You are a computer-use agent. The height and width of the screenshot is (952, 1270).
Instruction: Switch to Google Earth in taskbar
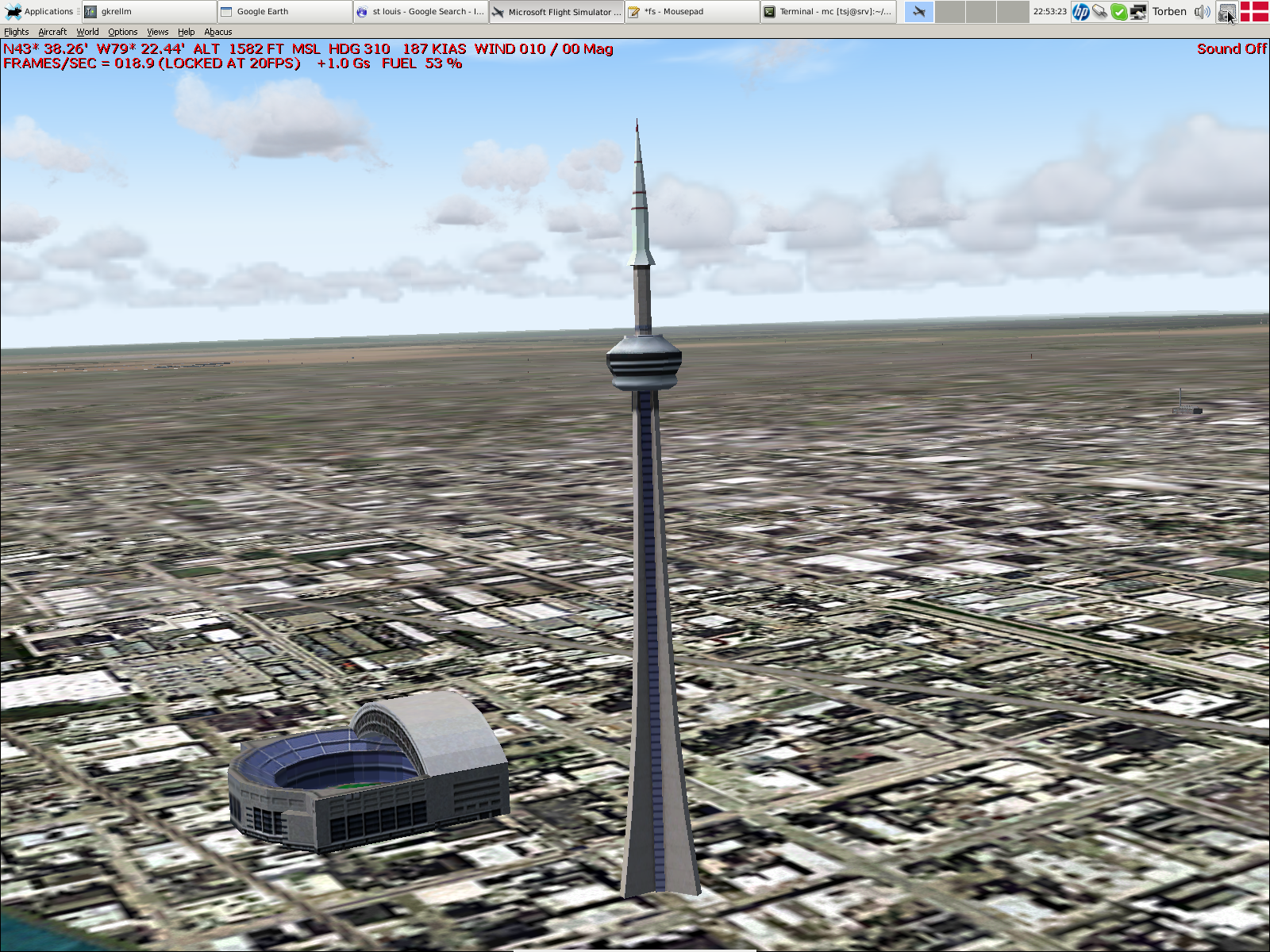pos(285,11)
